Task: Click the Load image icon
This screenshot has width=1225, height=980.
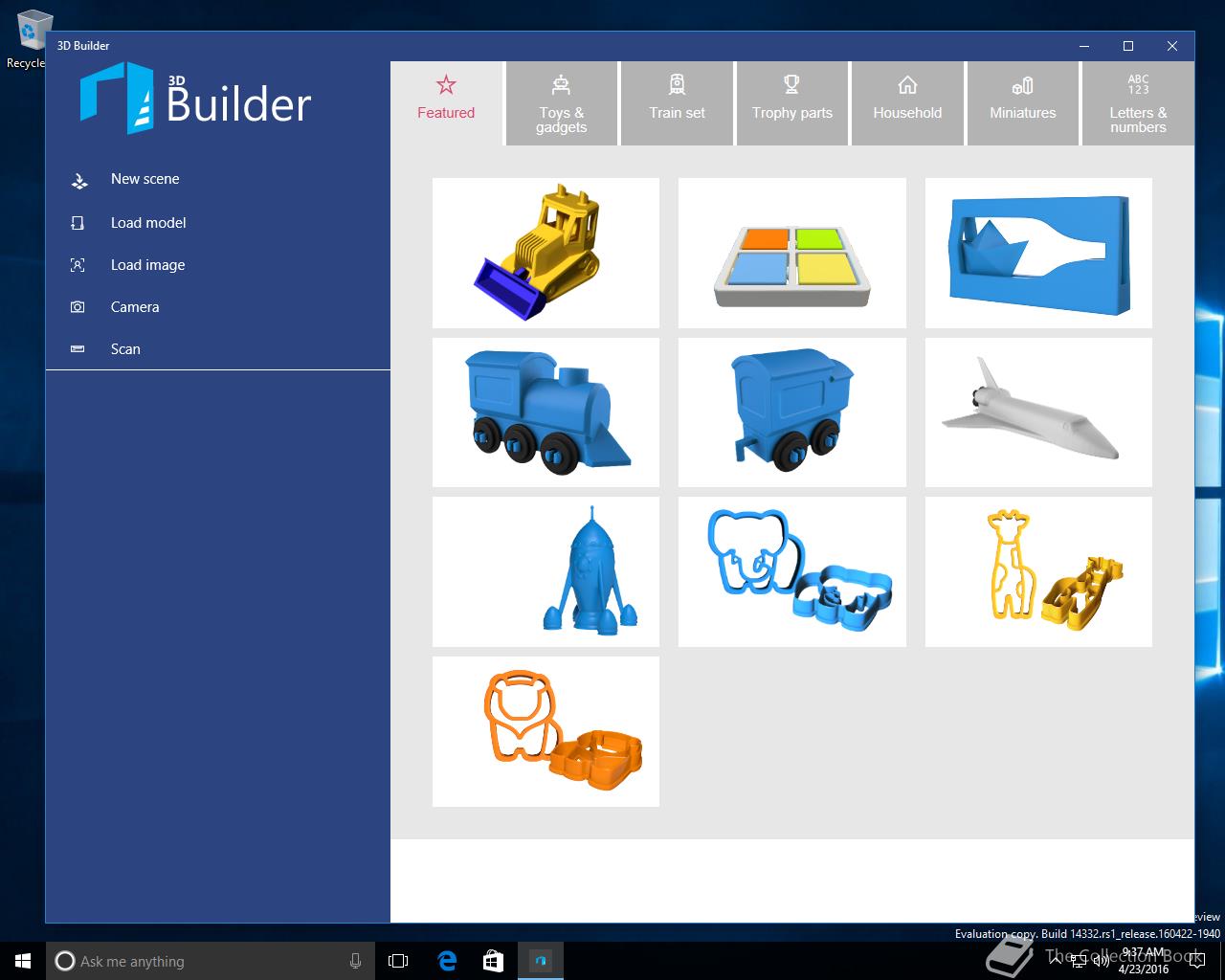Action: 78,265
